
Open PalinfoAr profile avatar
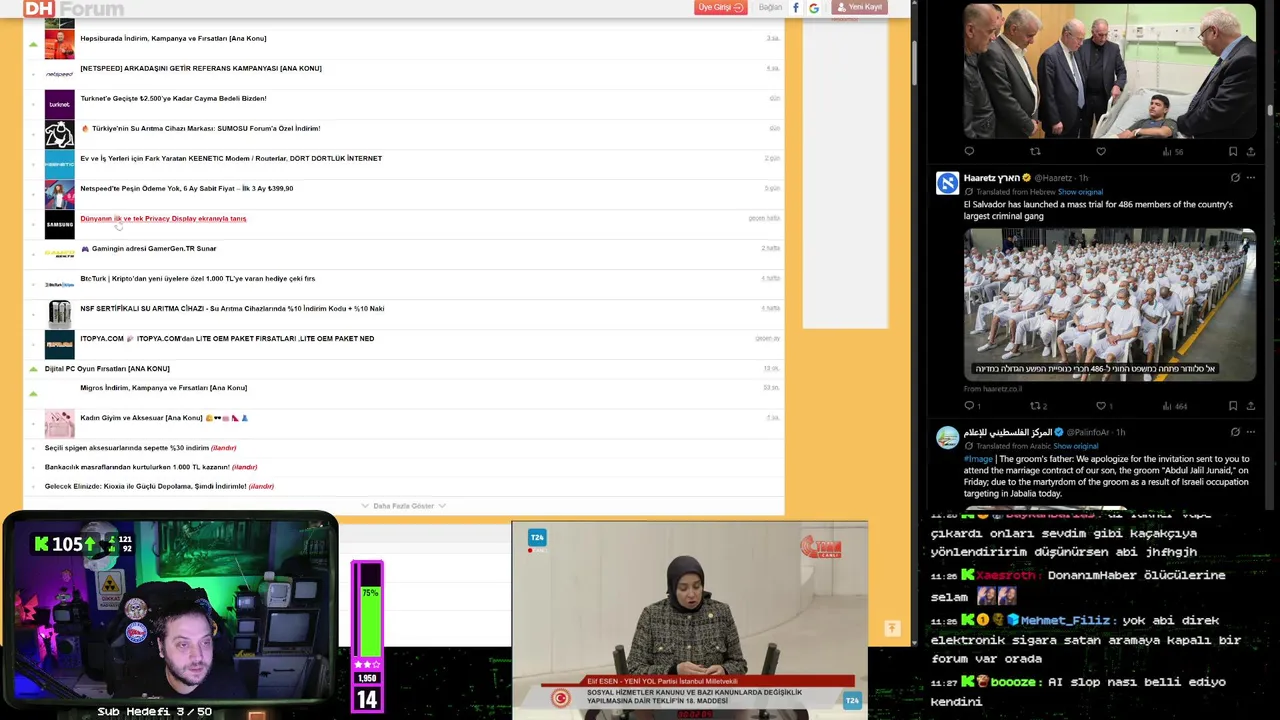pyautogui.click(x=947, y=437)
